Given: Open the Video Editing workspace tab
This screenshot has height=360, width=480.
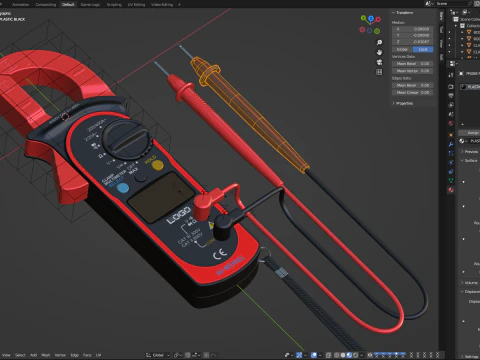Looking at the screenshot, I should 162,5.
